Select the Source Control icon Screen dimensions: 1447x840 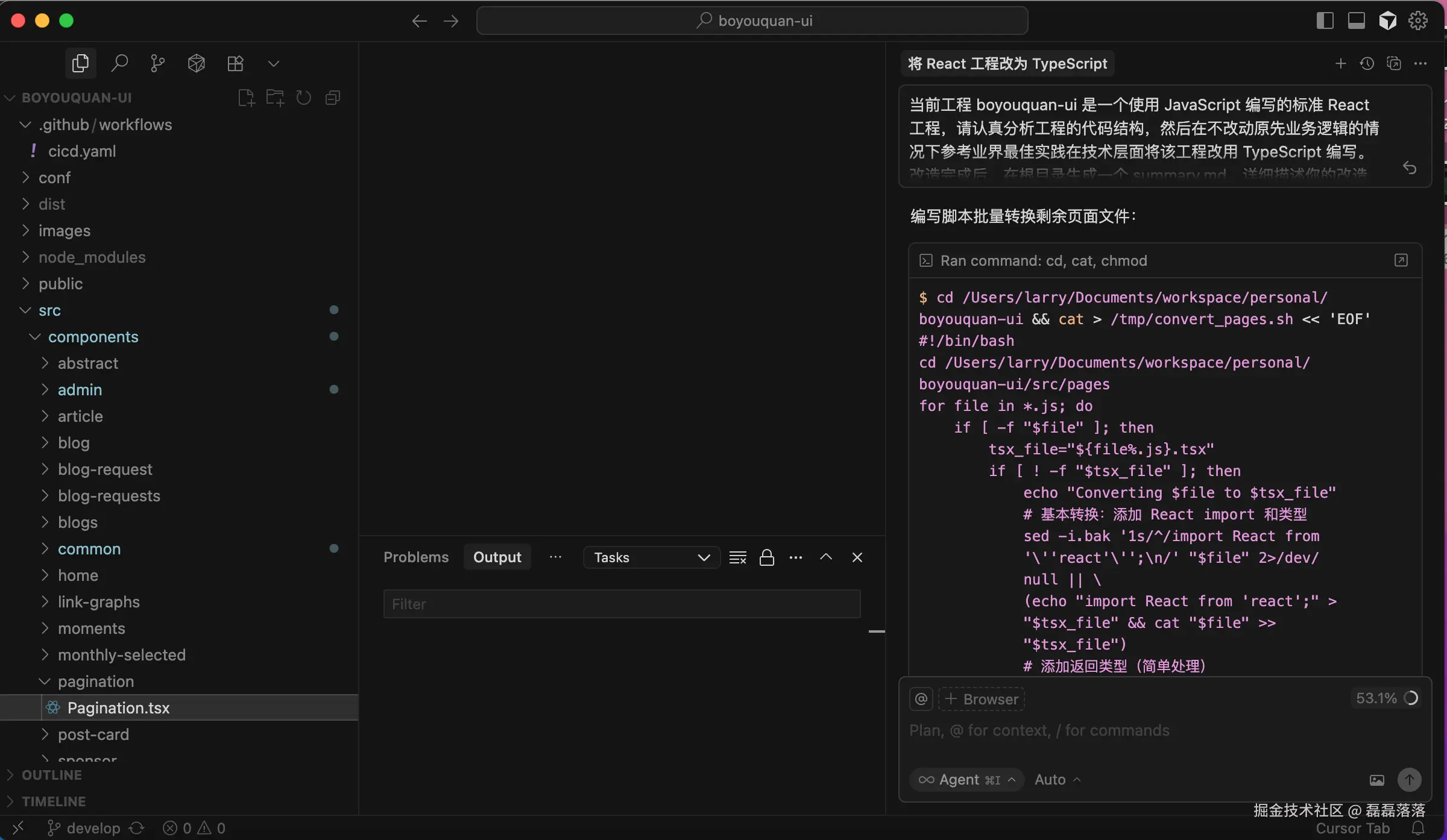[x=157, y=63]
